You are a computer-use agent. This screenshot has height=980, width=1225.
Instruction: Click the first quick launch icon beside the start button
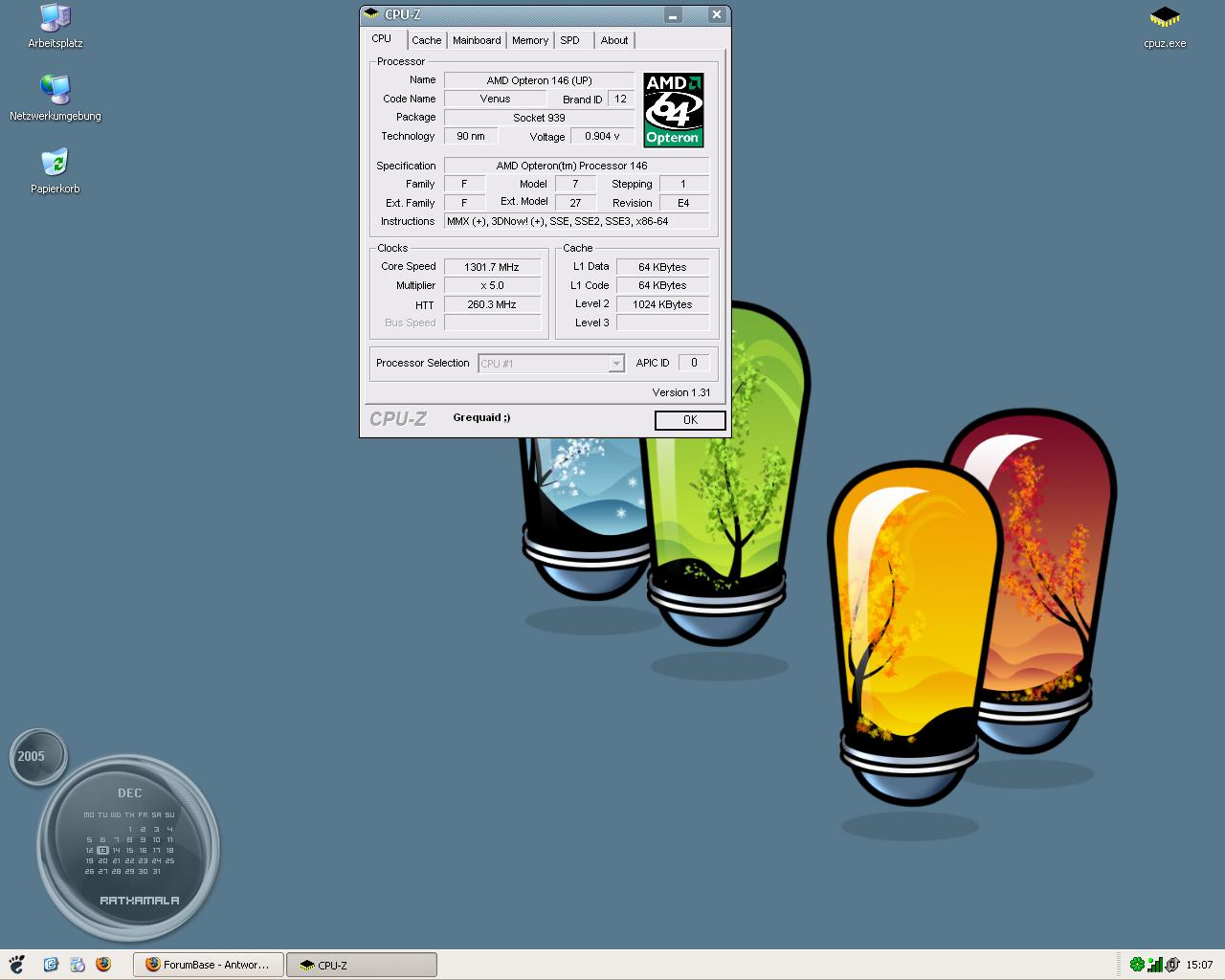click(51, 965)
